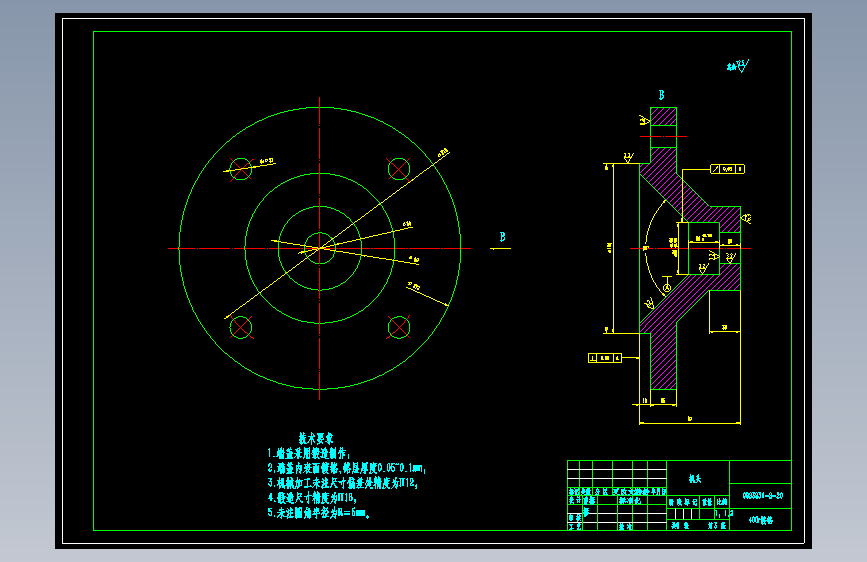Pick the lower-left bolt hole circle
The height and width of the screenshot is (562, 867).
[x=241, y=327]
